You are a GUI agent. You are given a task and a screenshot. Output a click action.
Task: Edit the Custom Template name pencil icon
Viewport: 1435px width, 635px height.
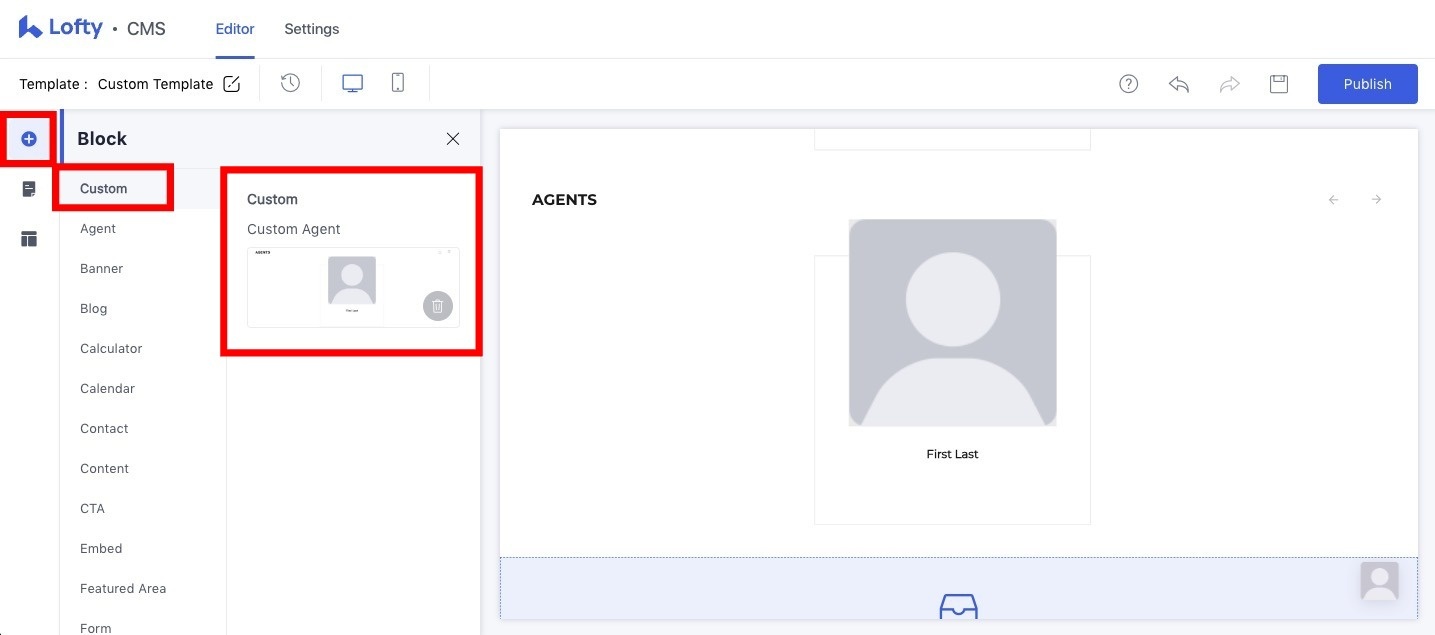coord(232,84)
